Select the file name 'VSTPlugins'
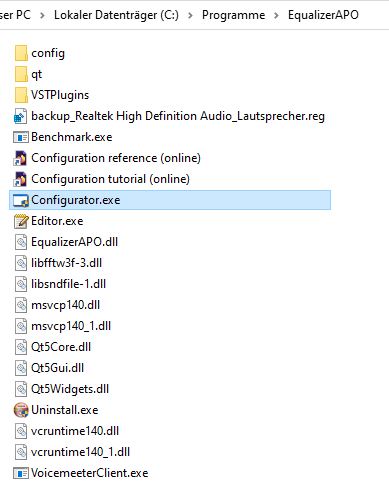The width and height of the screenshot is (389, 489). [x=60, y=95]
